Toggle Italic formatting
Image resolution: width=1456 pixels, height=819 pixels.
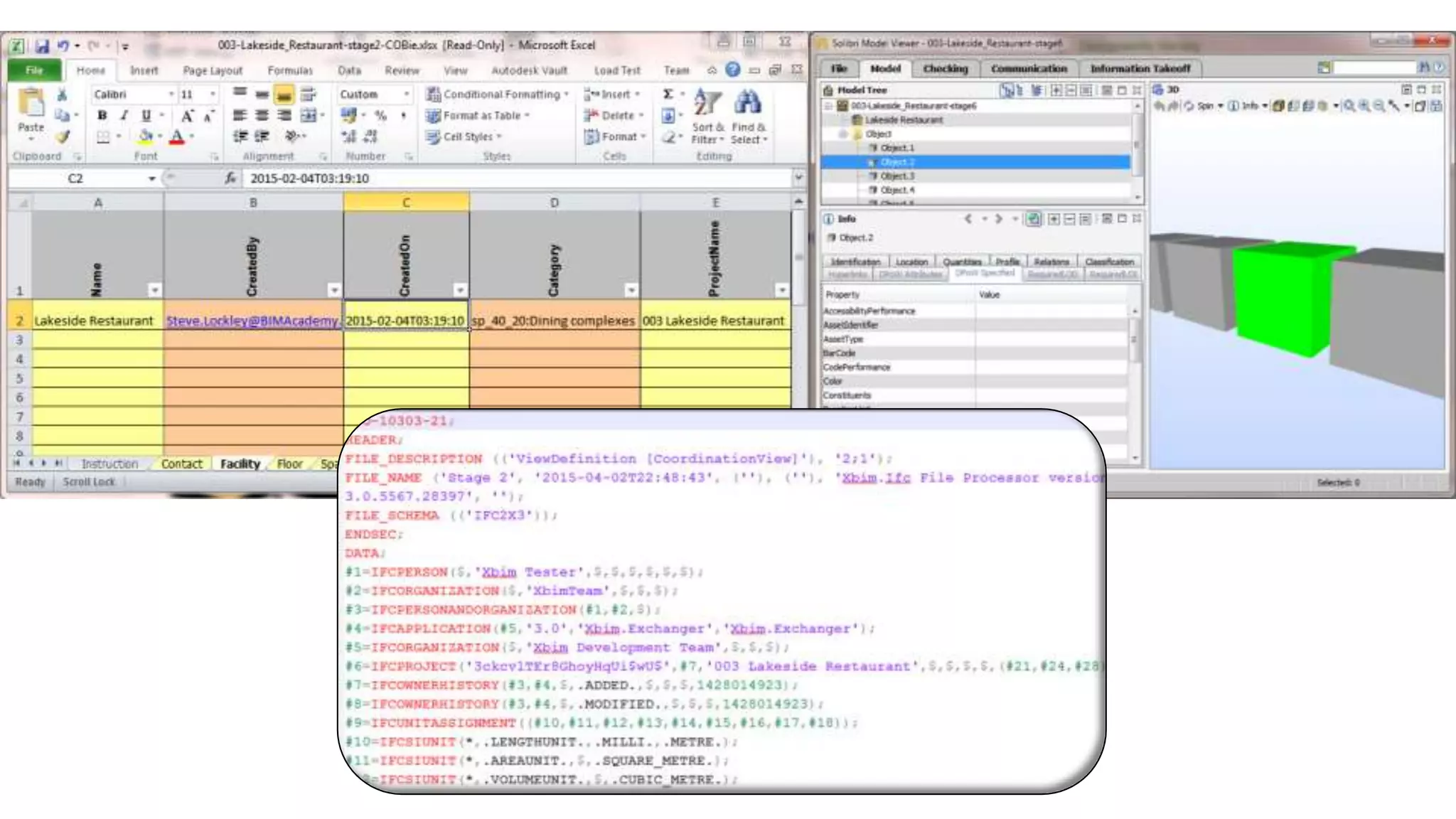[x=124, y=115]
